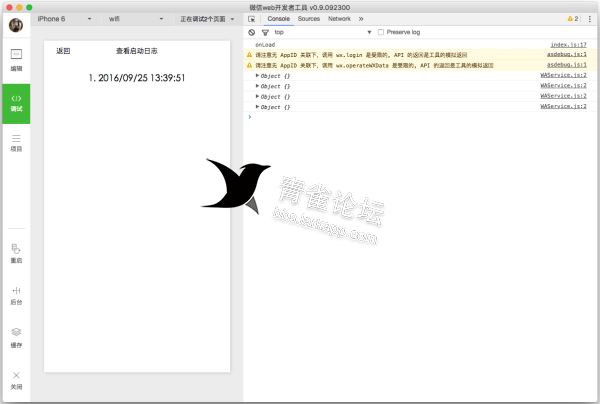Expand the third Object {} console entry

(x=258, y=96)
